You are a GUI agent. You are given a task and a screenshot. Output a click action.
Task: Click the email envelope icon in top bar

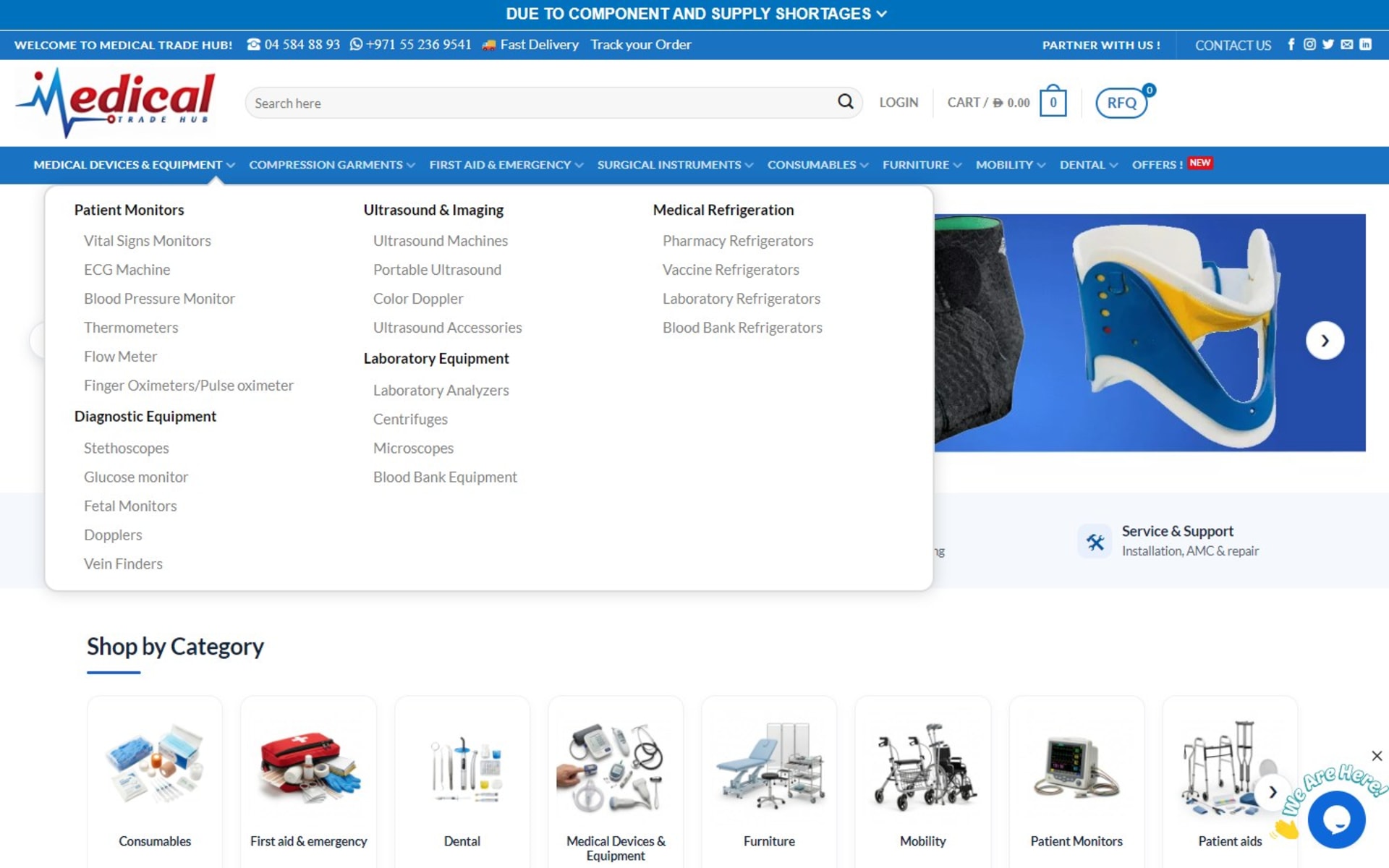pyautogui.click(x=1347, y=44)
